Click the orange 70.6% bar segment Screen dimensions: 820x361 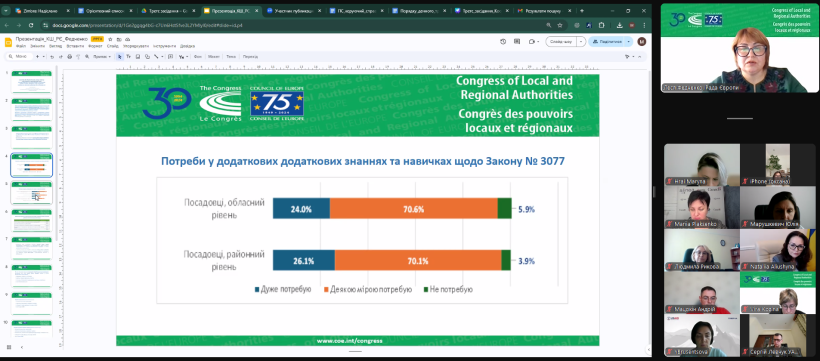(x=414, y=208)
